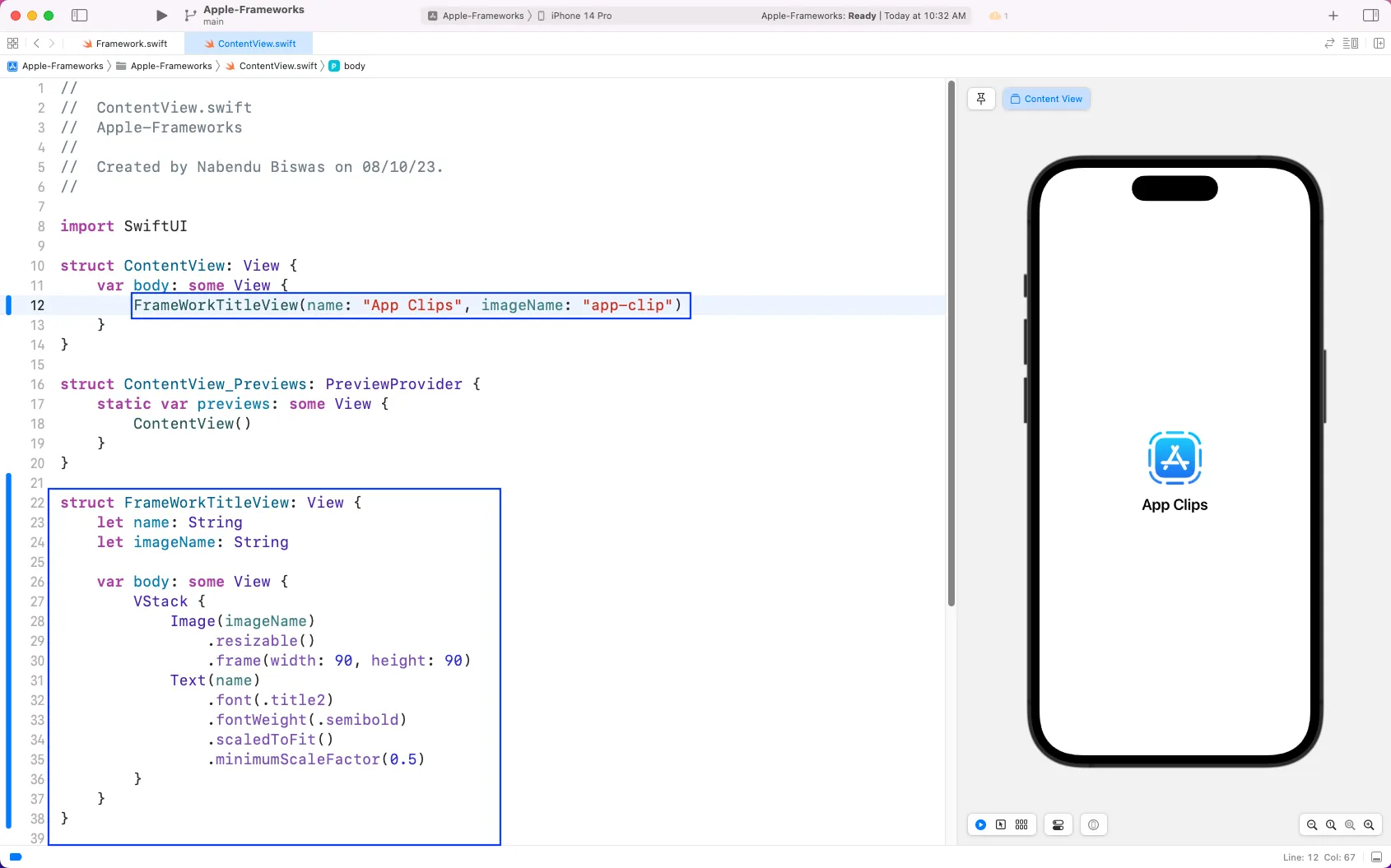Click the .font(.title2) modifier
This screenshot has height=868, width=1391.
[x=270, y=700]
